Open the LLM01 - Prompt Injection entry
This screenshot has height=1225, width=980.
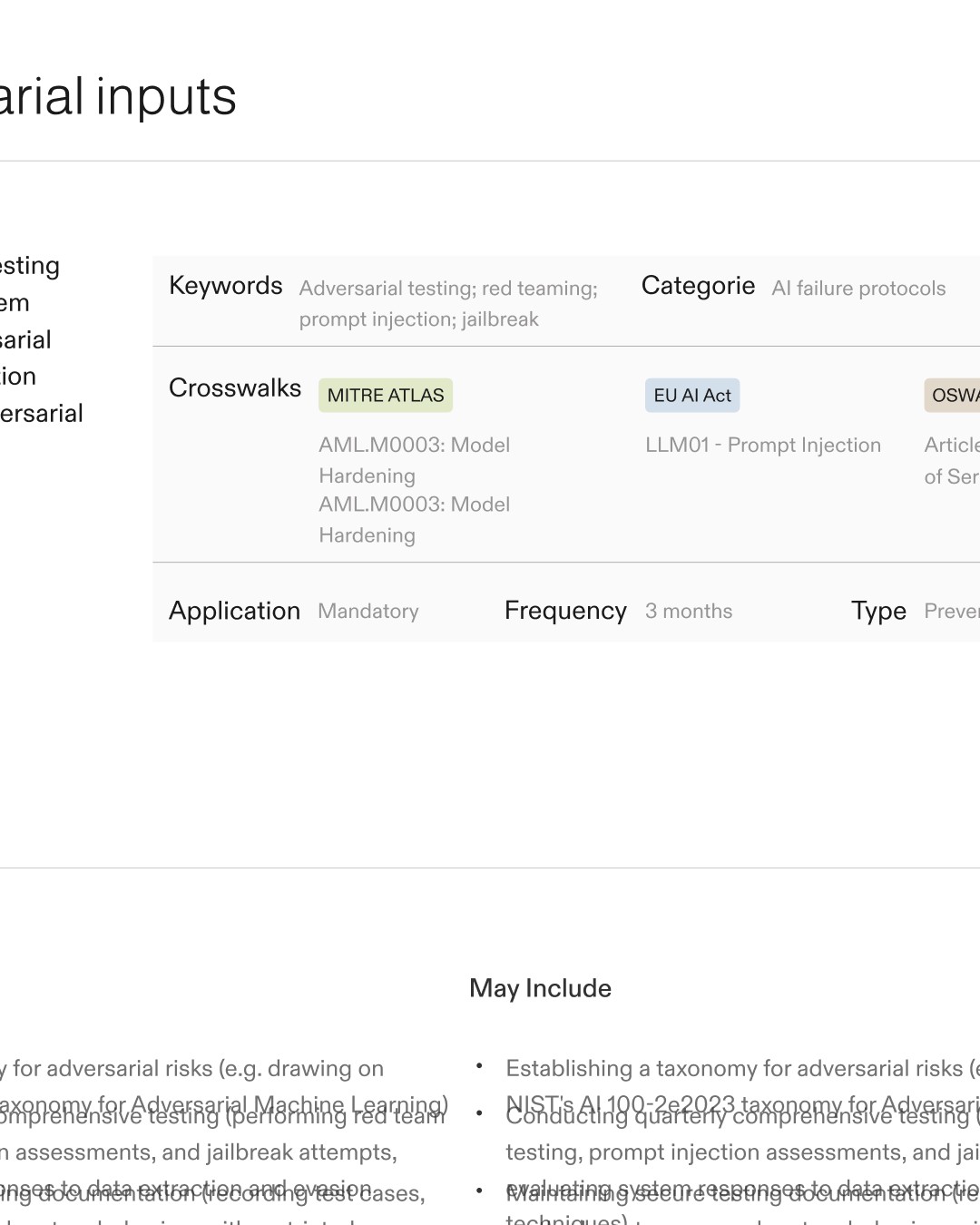click(763, 446)
